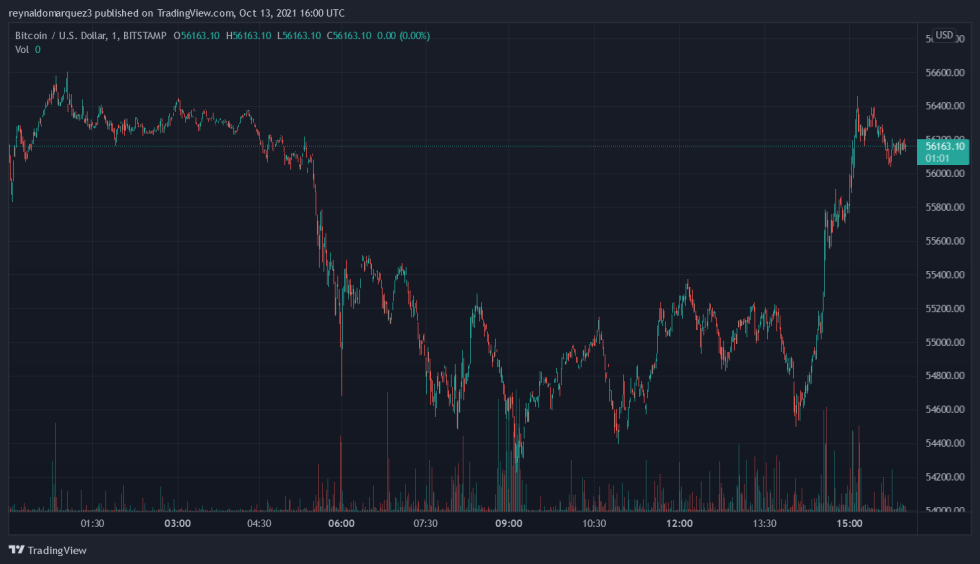This screenshot has height=564, width=980.
Task: Click the Bitcoin / U.S. Dollar symbol title
Action: tap(91, 36)
